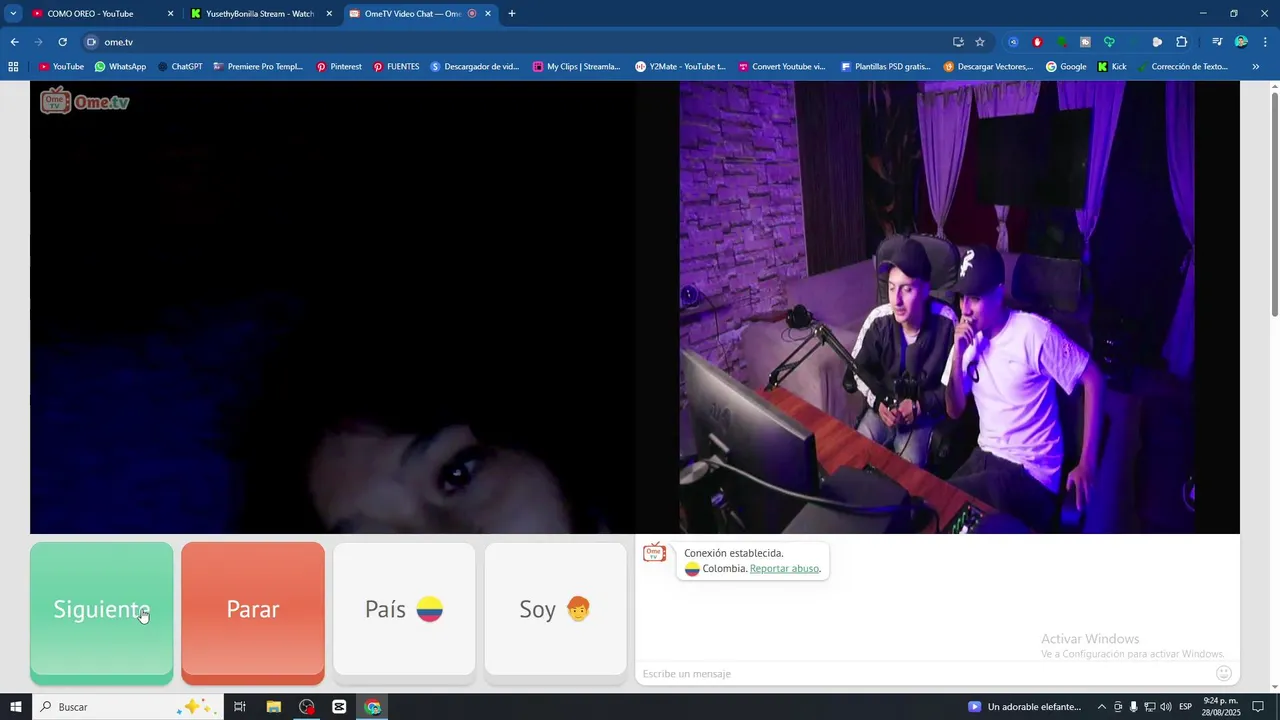Click the Un adorable elefante news widget
The image size is (1280, 720).
[1025, 707]
